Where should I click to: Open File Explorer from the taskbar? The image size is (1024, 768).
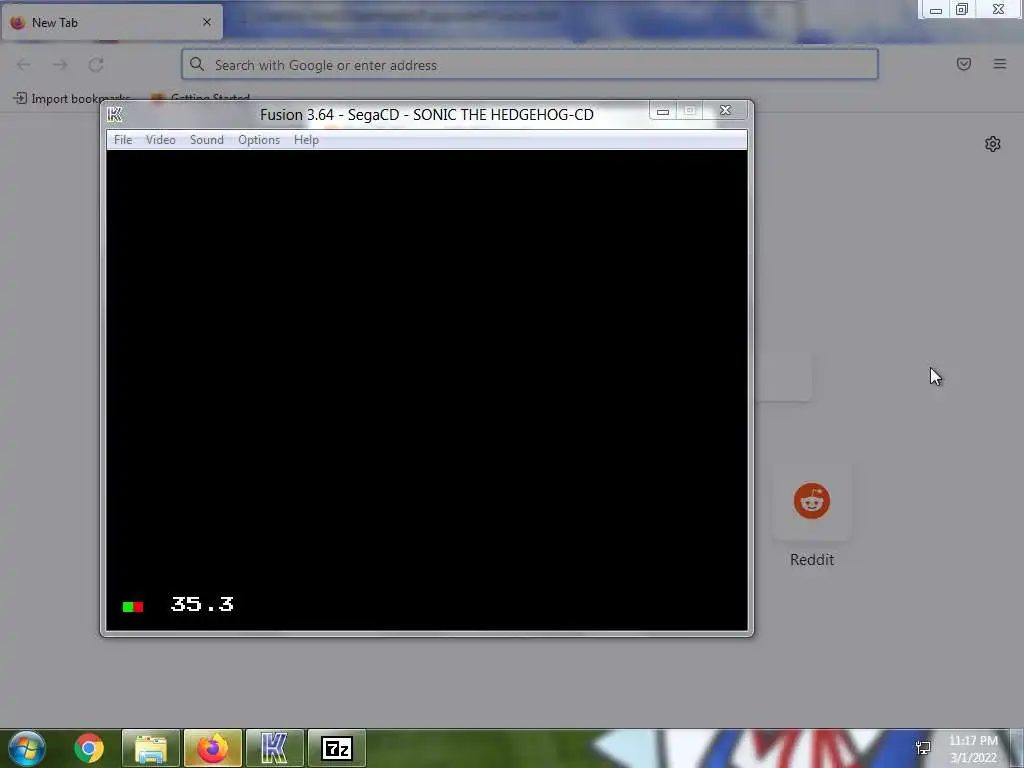[151, 748]
